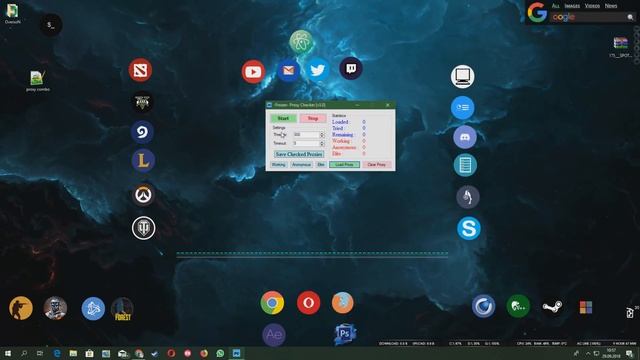Screen dimensions: 640x360
Task: Click the green Load Proxy button
Action: pos(344,164)
